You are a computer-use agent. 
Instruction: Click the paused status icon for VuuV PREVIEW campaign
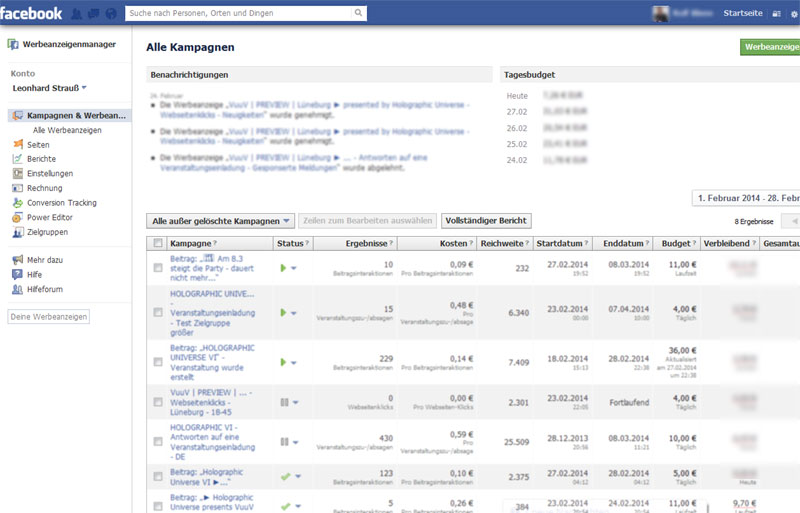[x=284, y=402]
